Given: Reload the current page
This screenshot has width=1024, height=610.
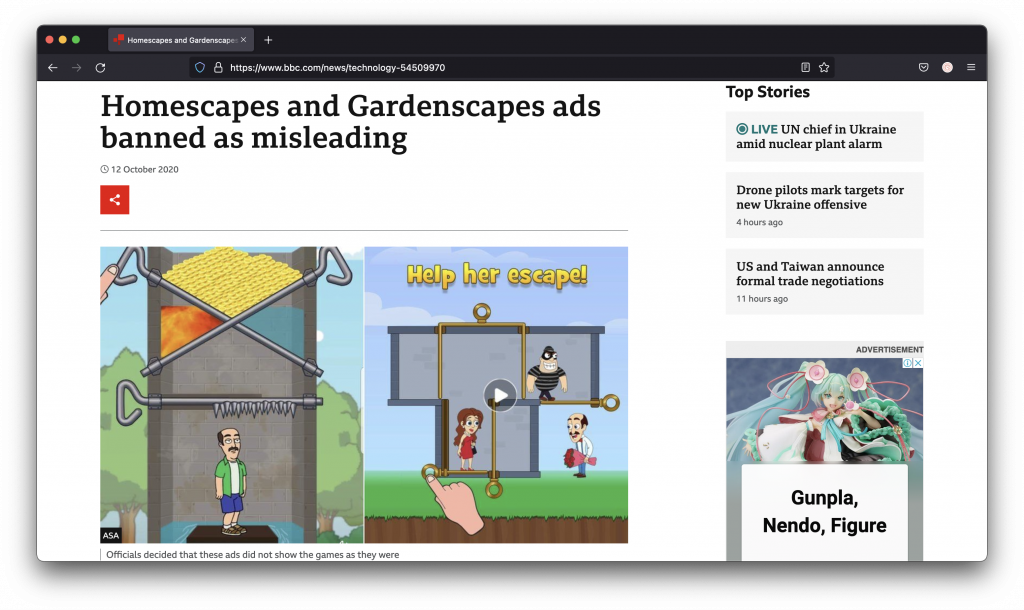Looking at the screenshot, I should [x=100, y=68].
